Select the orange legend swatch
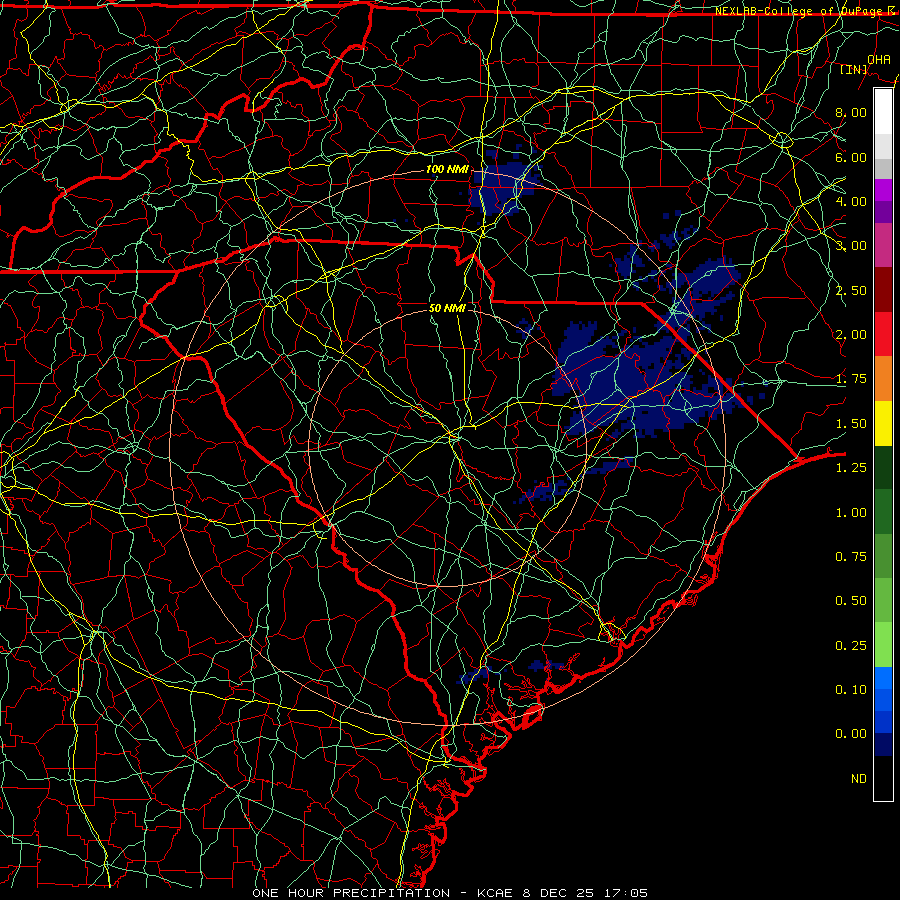The height and width of the screenshot is (900, 900). pyautogui.click(x=883, y=379)
